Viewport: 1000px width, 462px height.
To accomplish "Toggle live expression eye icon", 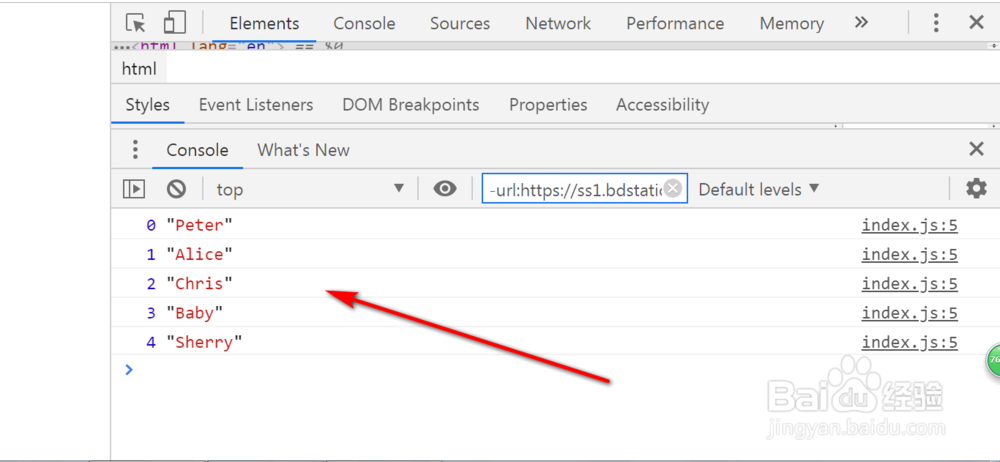I will pos(445,189).
